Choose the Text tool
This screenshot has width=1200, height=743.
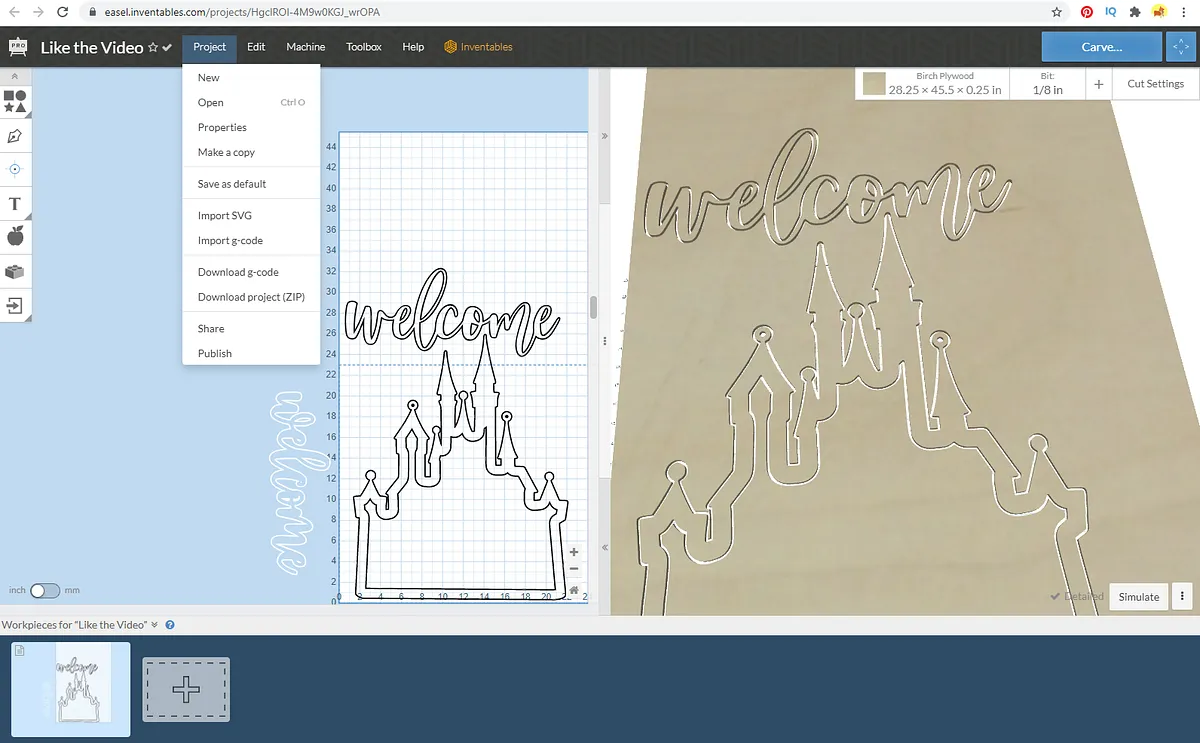[15, 204]
